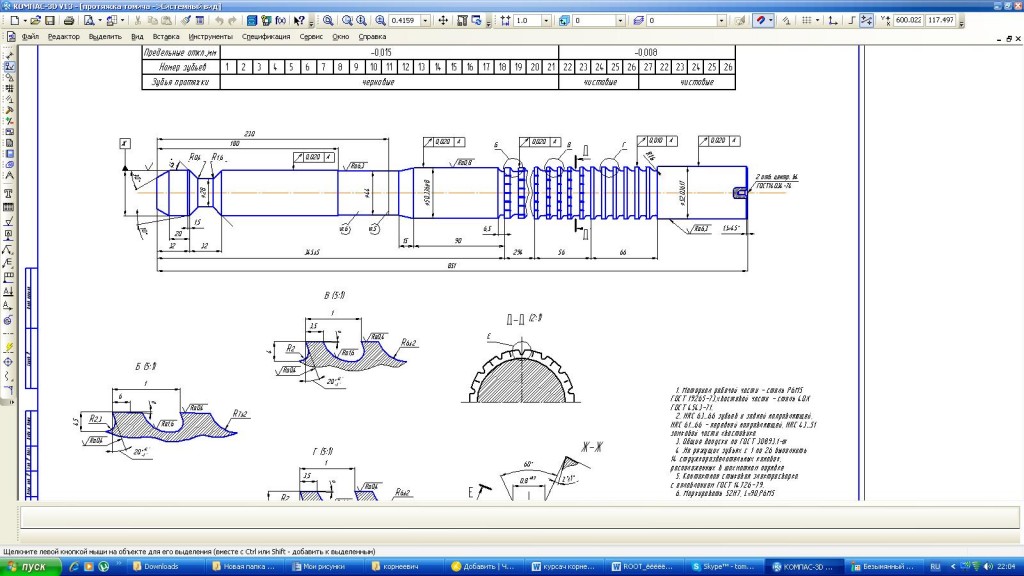Save the drawing with the floppy icon

click(50, 21)
